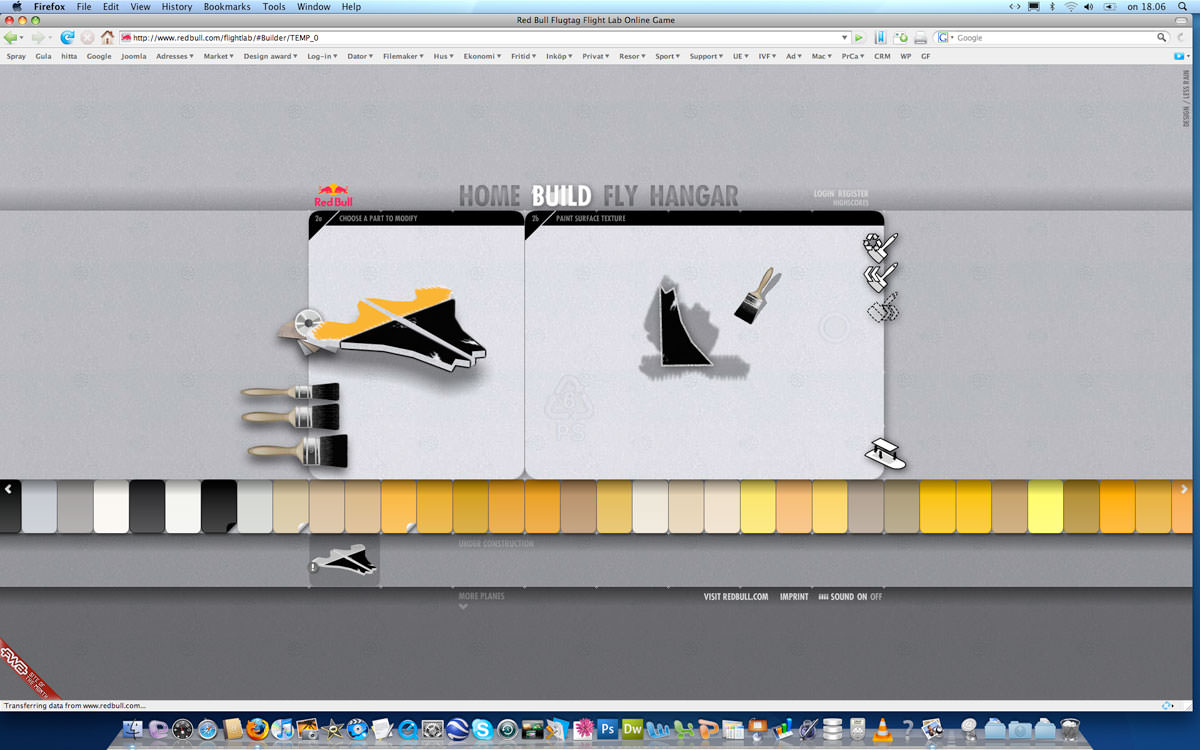This screenshot has width=1200, height=750.
Task: Click the LOGIN link
Action: pos(824,194)
